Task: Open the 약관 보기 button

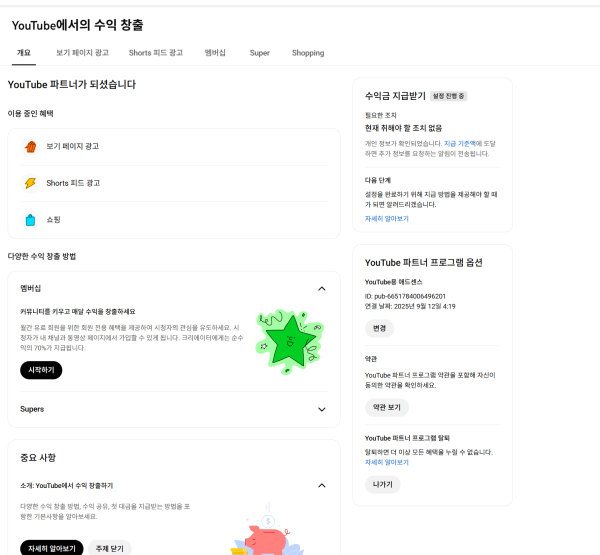Action: point(386,407)
